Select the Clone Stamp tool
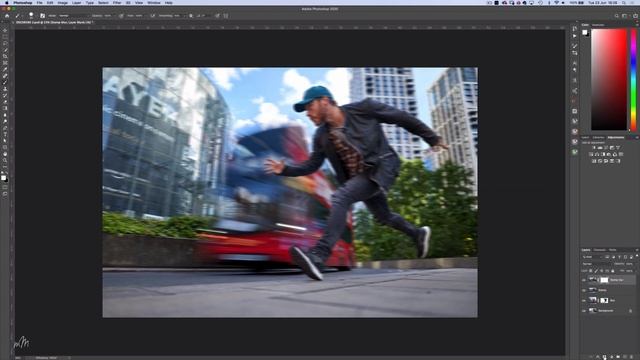The height and width of the screenshot is (360, 640). point(5,89)
